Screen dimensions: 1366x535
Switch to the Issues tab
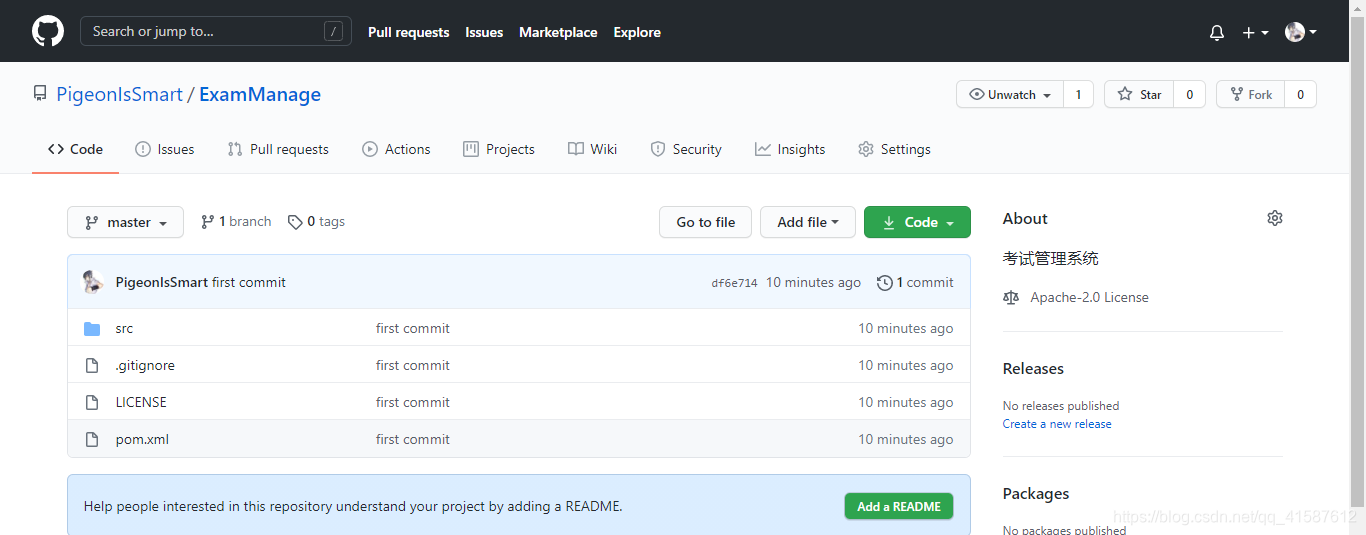[x=165, y=149]
